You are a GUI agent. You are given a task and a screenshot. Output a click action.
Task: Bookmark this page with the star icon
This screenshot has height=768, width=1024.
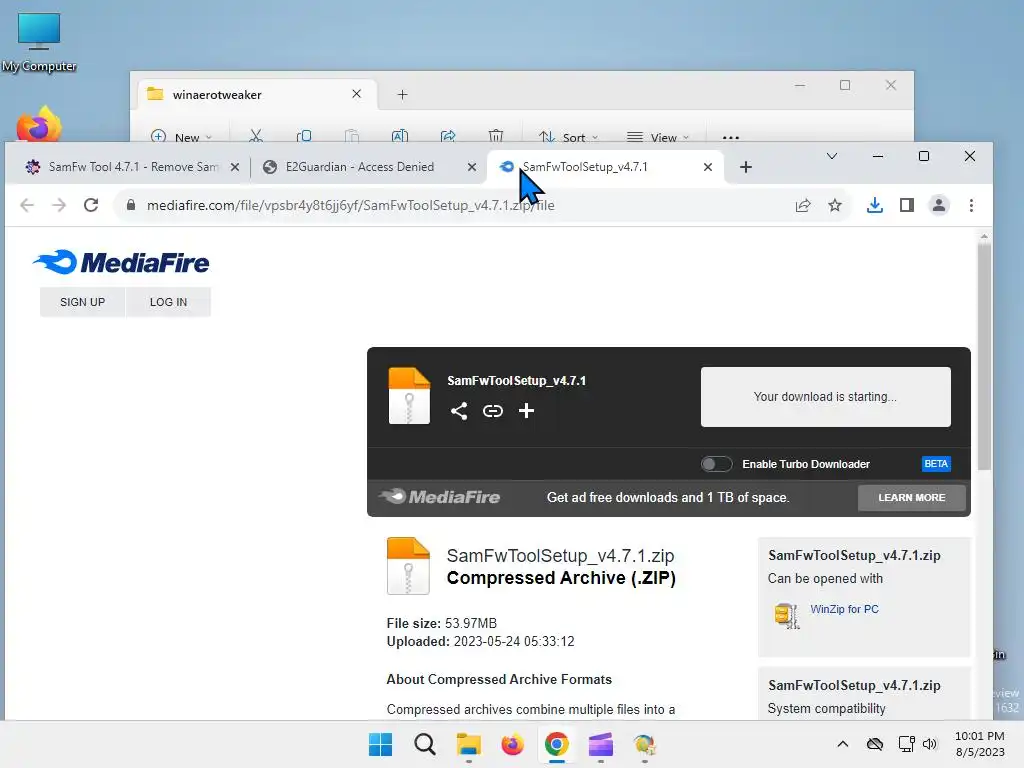(835, 205)
